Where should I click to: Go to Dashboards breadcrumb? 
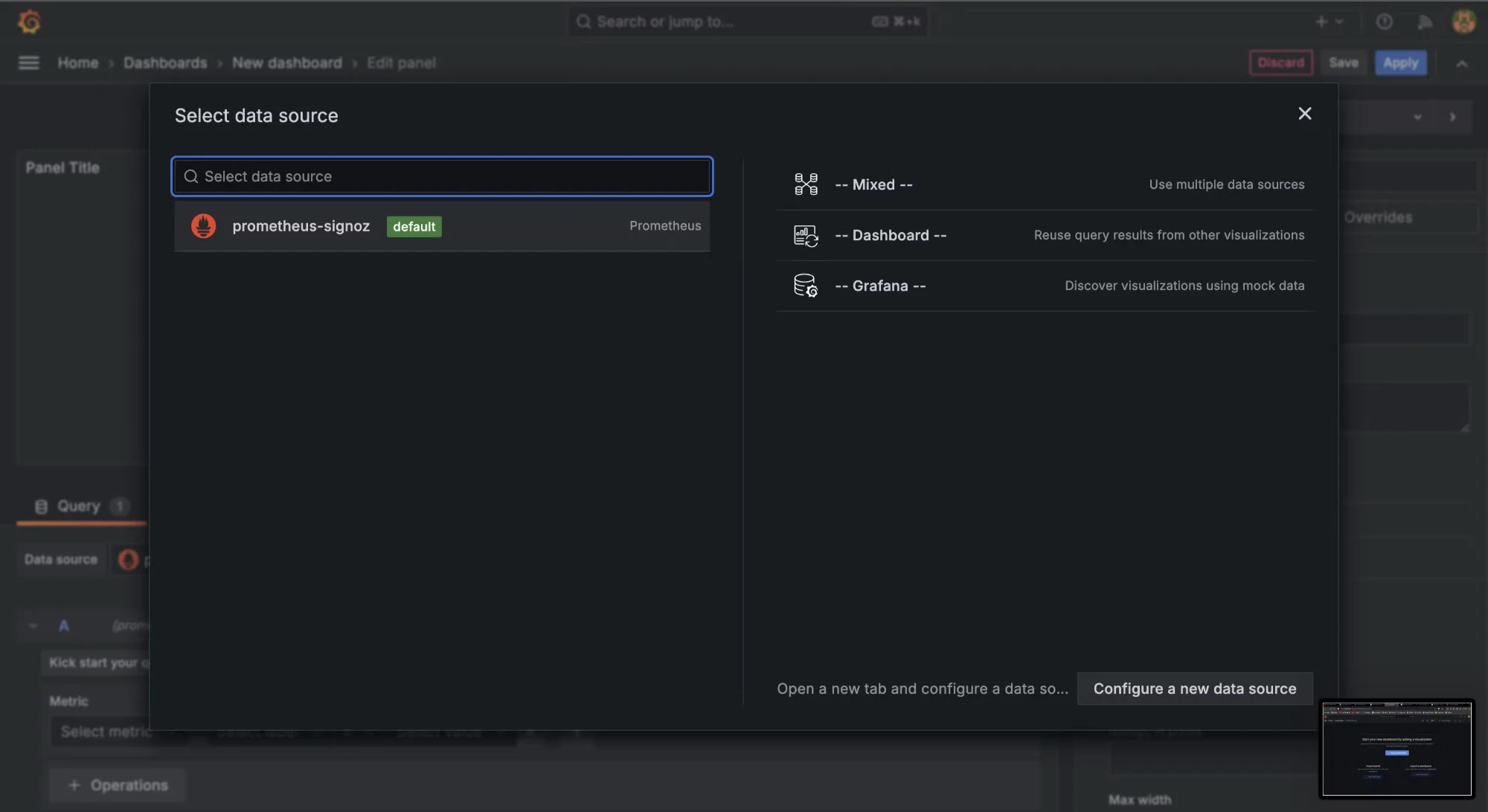tap(165, 63)
